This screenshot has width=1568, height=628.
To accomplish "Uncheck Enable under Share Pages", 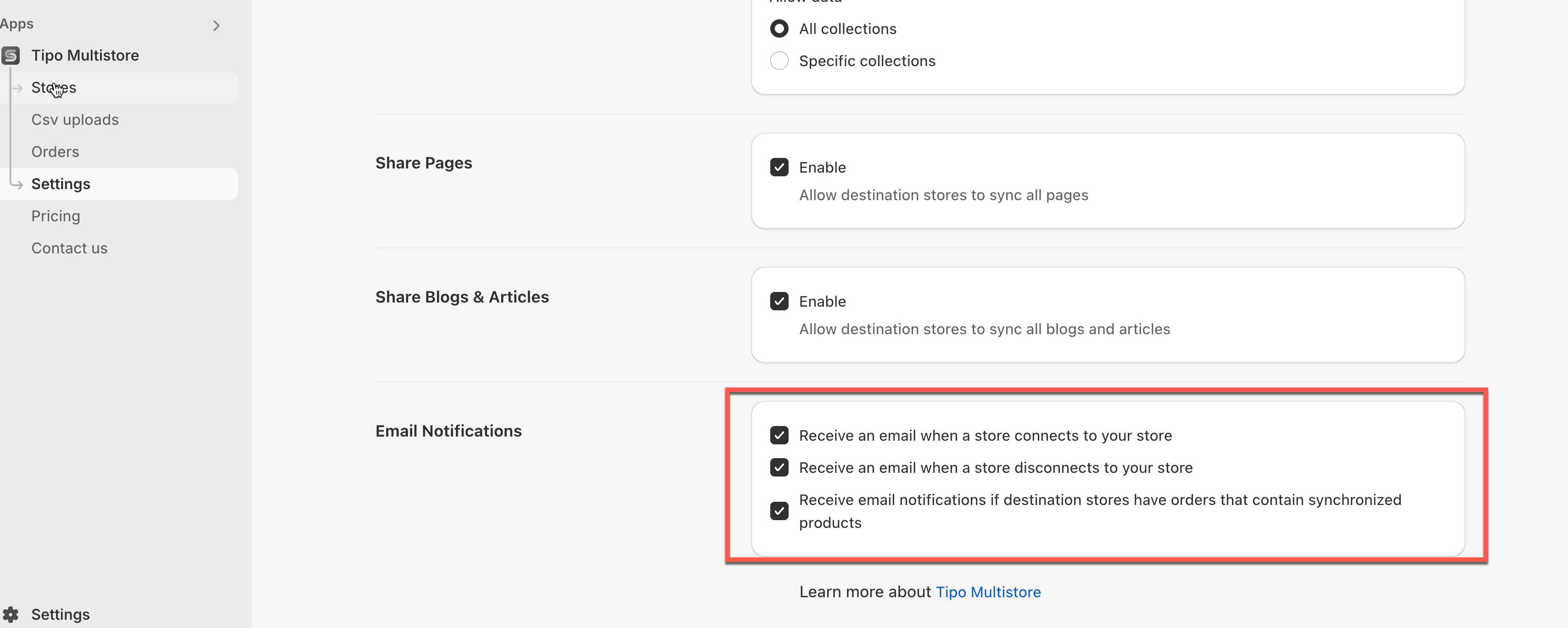I will 779,168.
